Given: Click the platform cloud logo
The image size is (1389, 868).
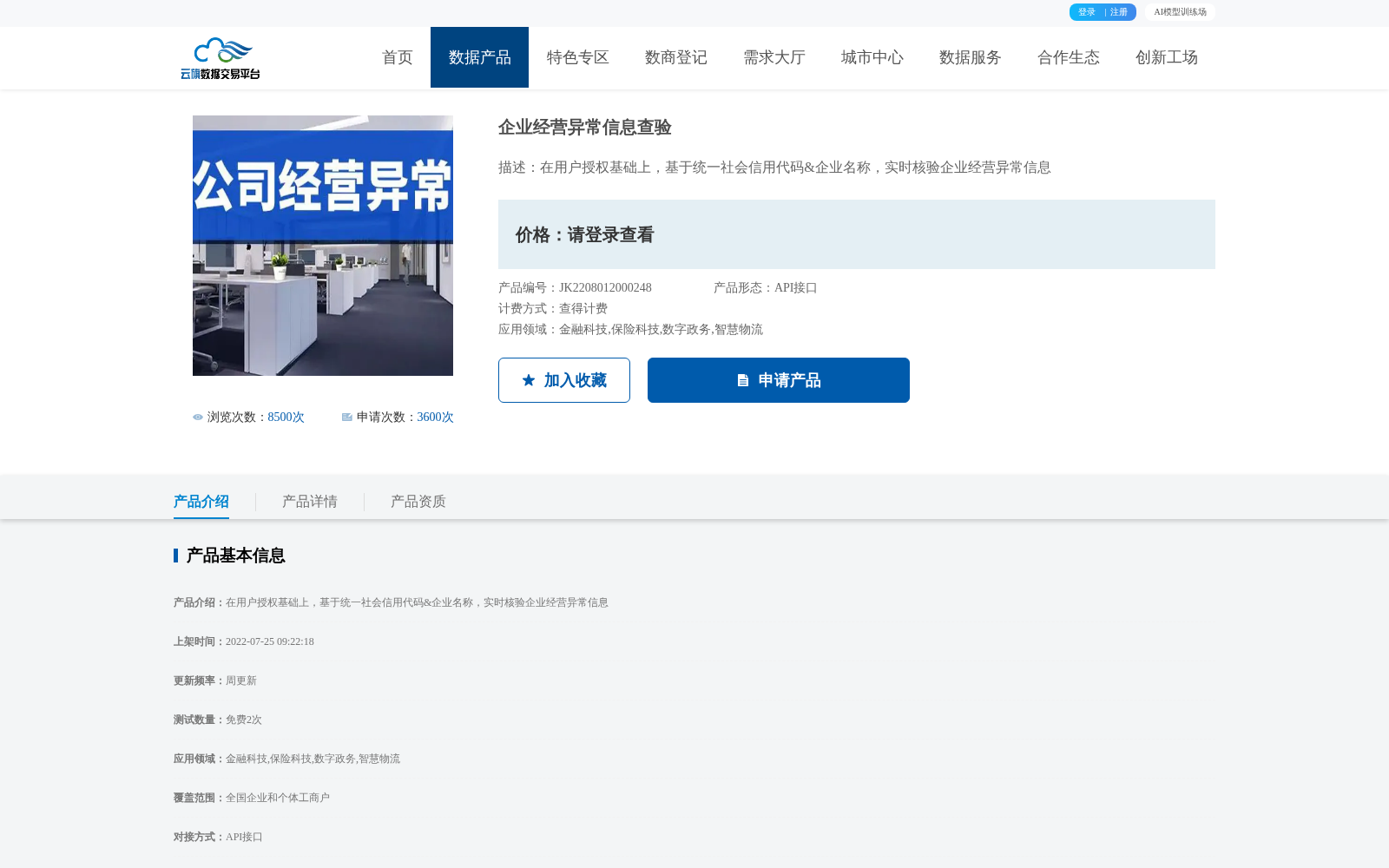Looking at the screenshot, I should (x=221, y=58).
